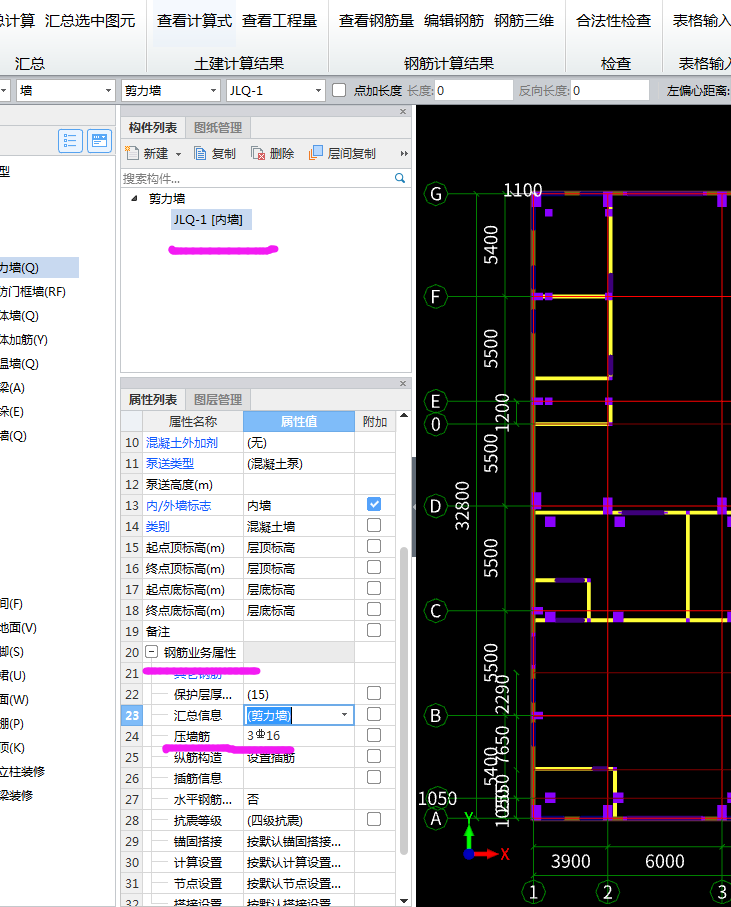Switch to detail view icon in left panel

pos(99,141)
